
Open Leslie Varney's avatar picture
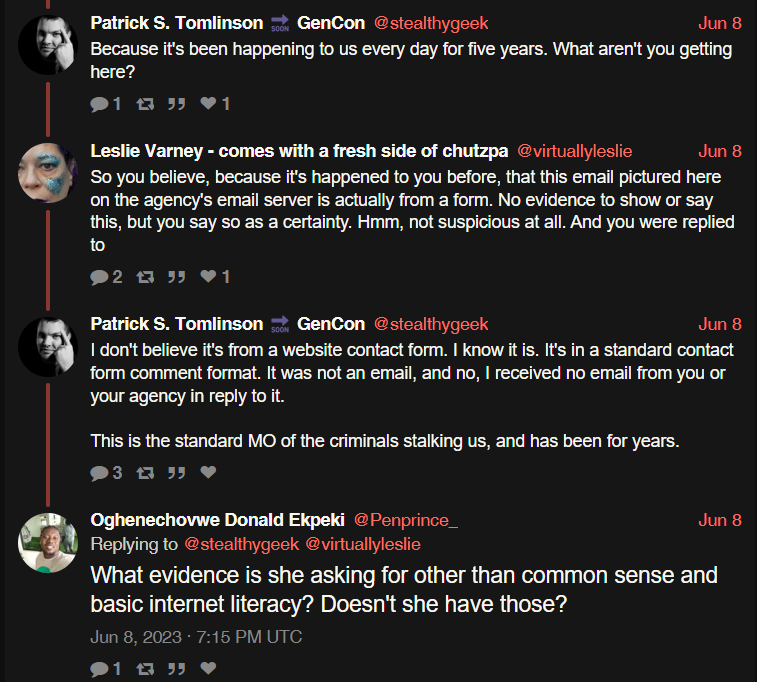(x=47, y=172)
